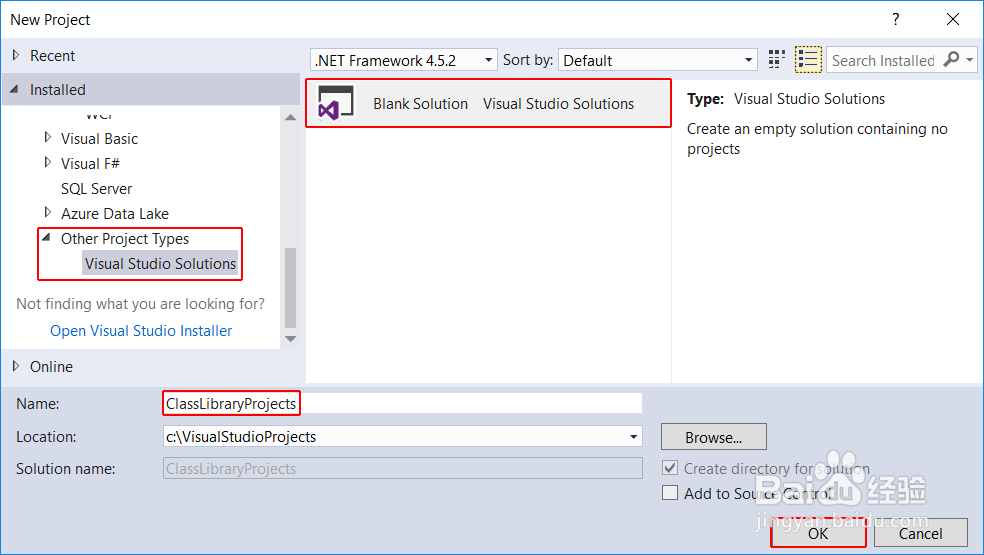This screenshot has height=555, width=984.
Task: Open the Sort by Default dropdown
Action: pos(658,60)
